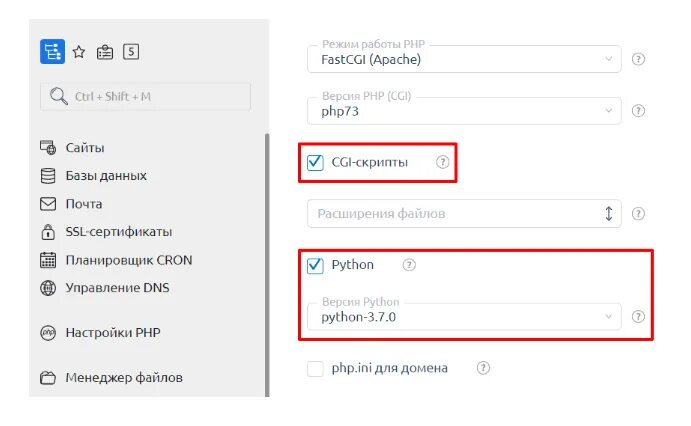
Task: Open SSL-сертификаты section
Action: pos(118,232)
